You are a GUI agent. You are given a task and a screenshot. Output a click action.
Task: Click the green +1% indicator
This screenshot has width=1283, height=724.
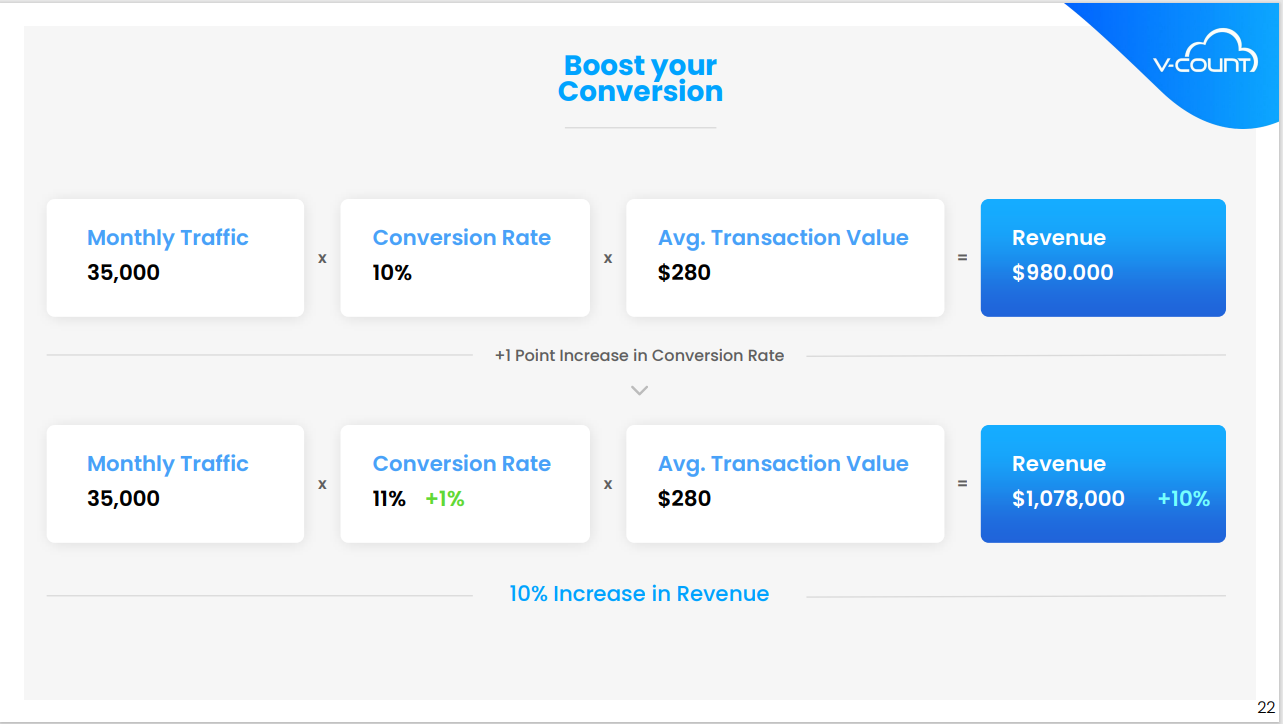click(x=445, y=499)
